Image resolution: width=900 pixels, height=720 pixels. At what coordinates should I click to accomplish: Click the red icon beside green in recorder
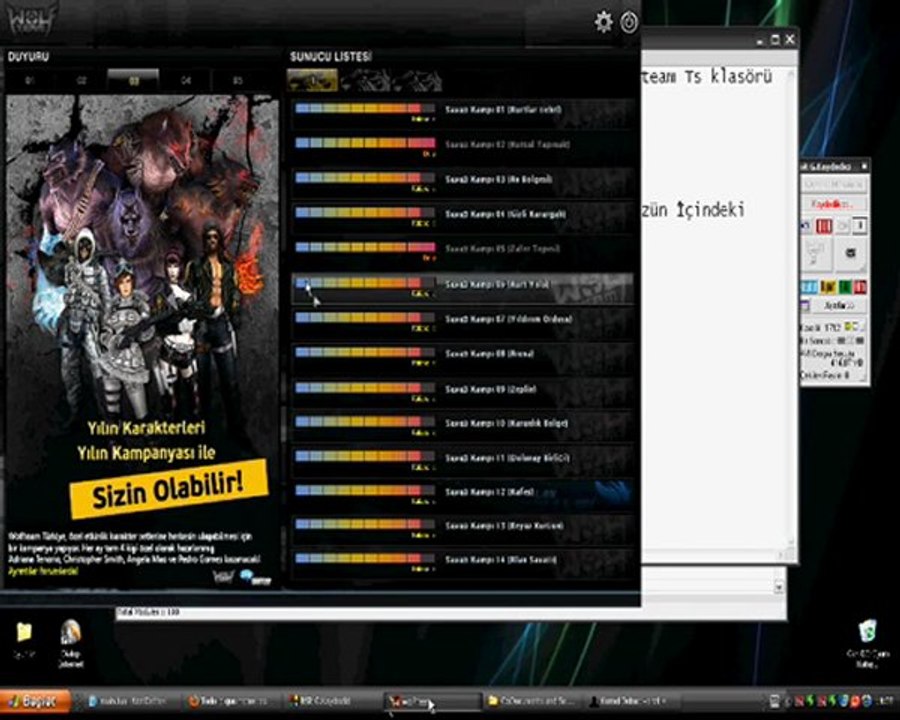tap(860, 287)
